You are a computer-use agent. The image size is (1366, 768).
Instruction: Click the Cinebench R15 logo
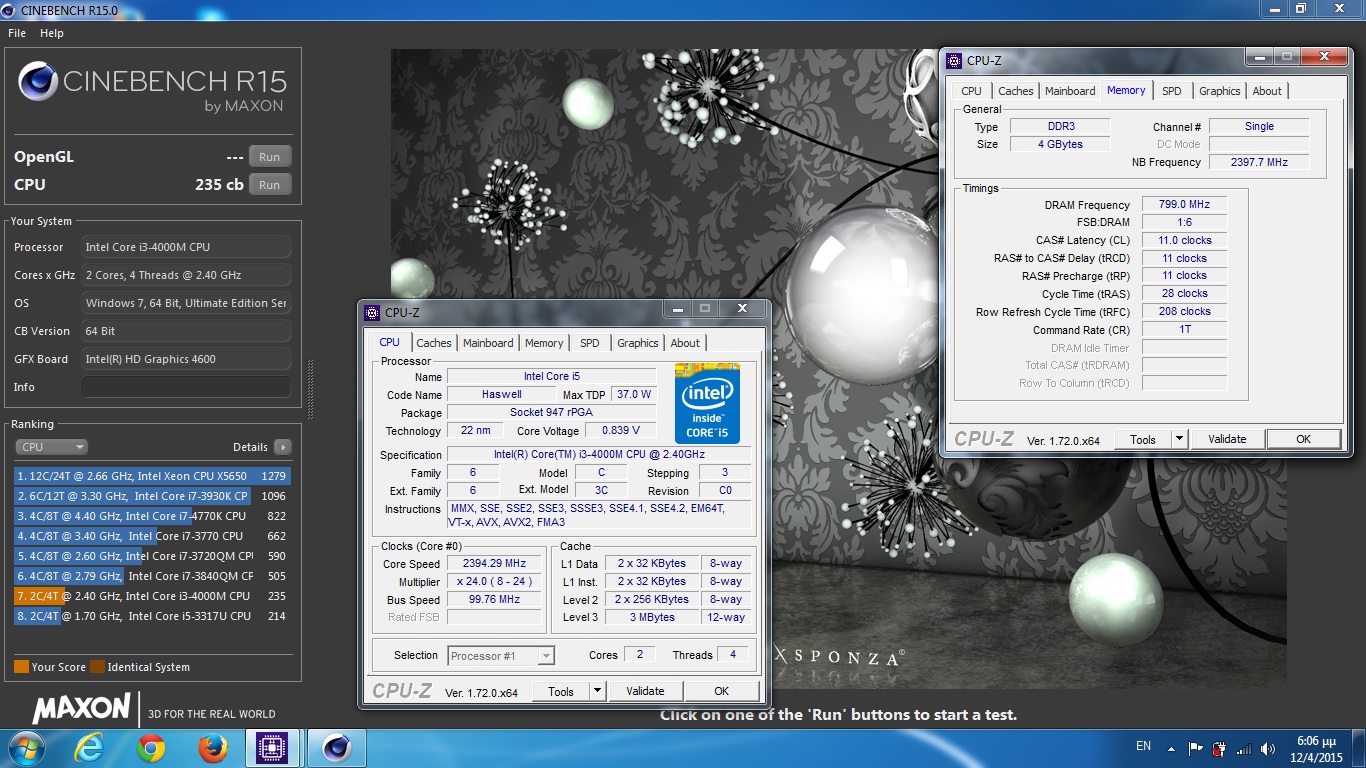152,88
